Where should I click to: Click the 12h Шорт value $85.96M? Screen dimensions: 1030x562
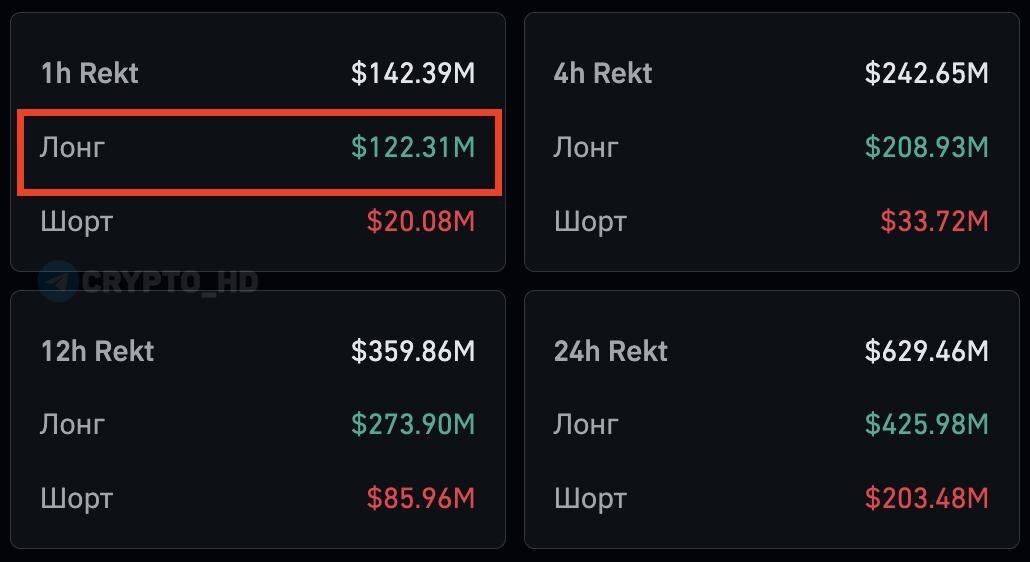420,498
